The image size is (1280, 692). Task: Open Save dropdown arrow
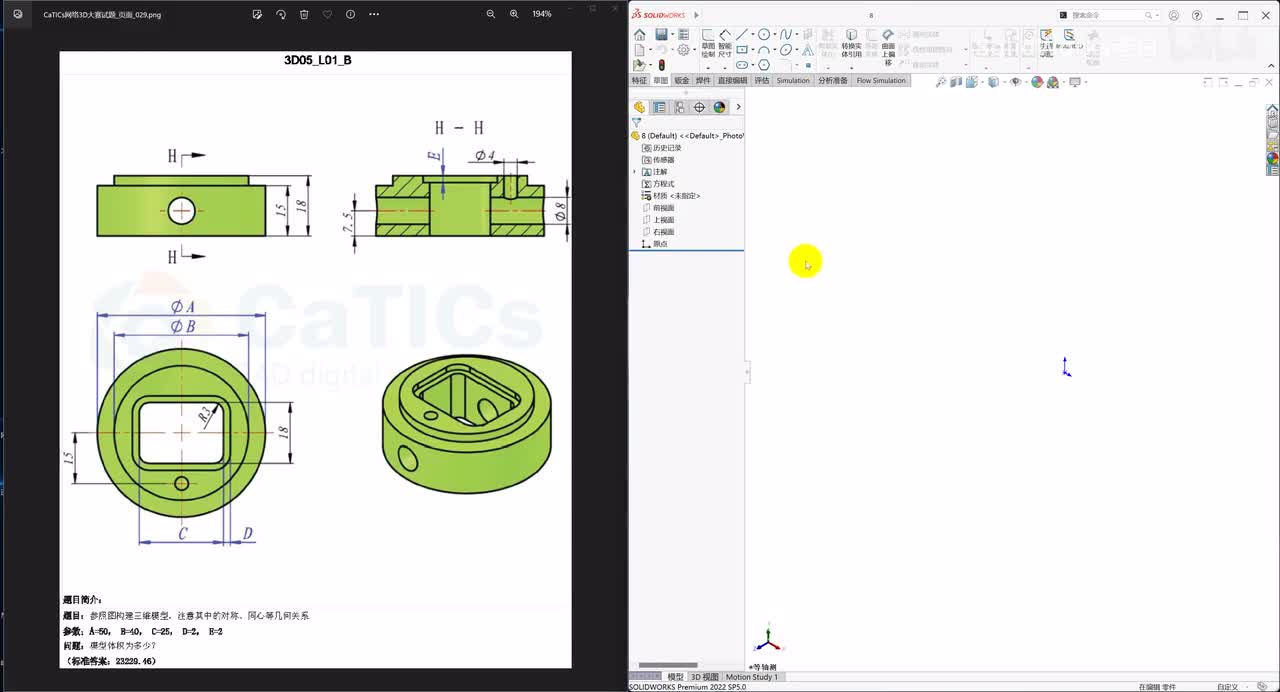coord(673,34)
